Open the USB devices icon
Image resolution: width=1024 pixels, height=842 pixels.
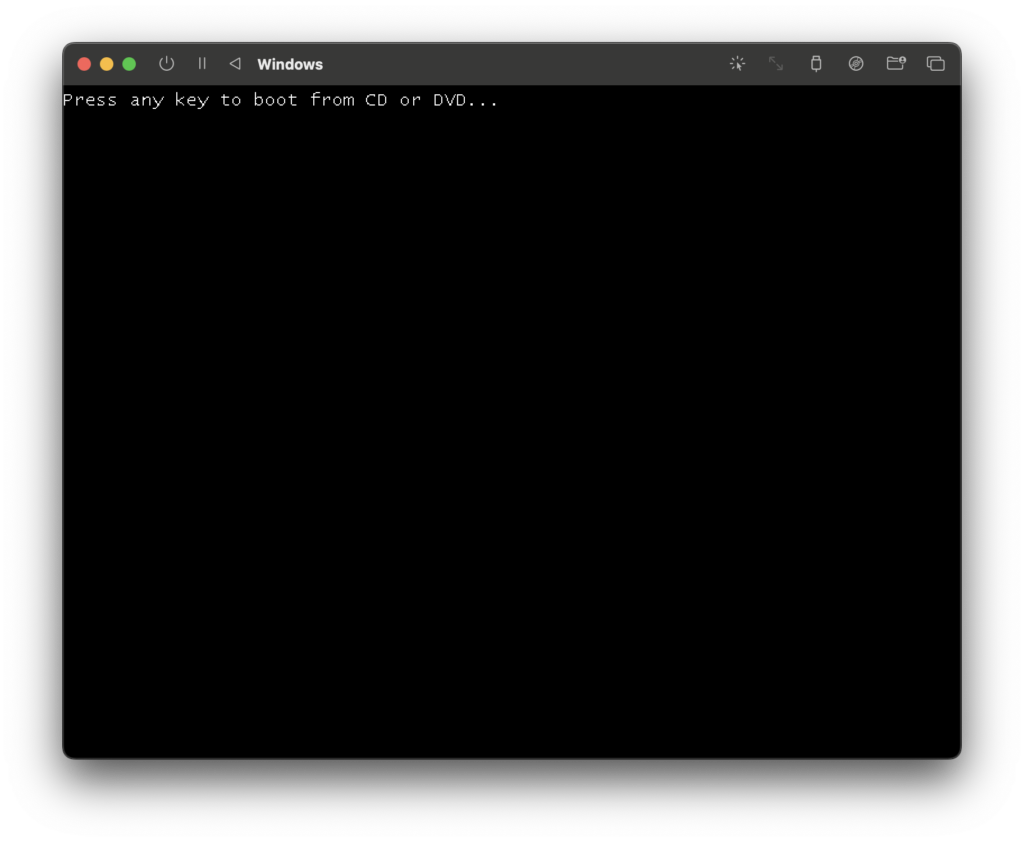point(816,63)
